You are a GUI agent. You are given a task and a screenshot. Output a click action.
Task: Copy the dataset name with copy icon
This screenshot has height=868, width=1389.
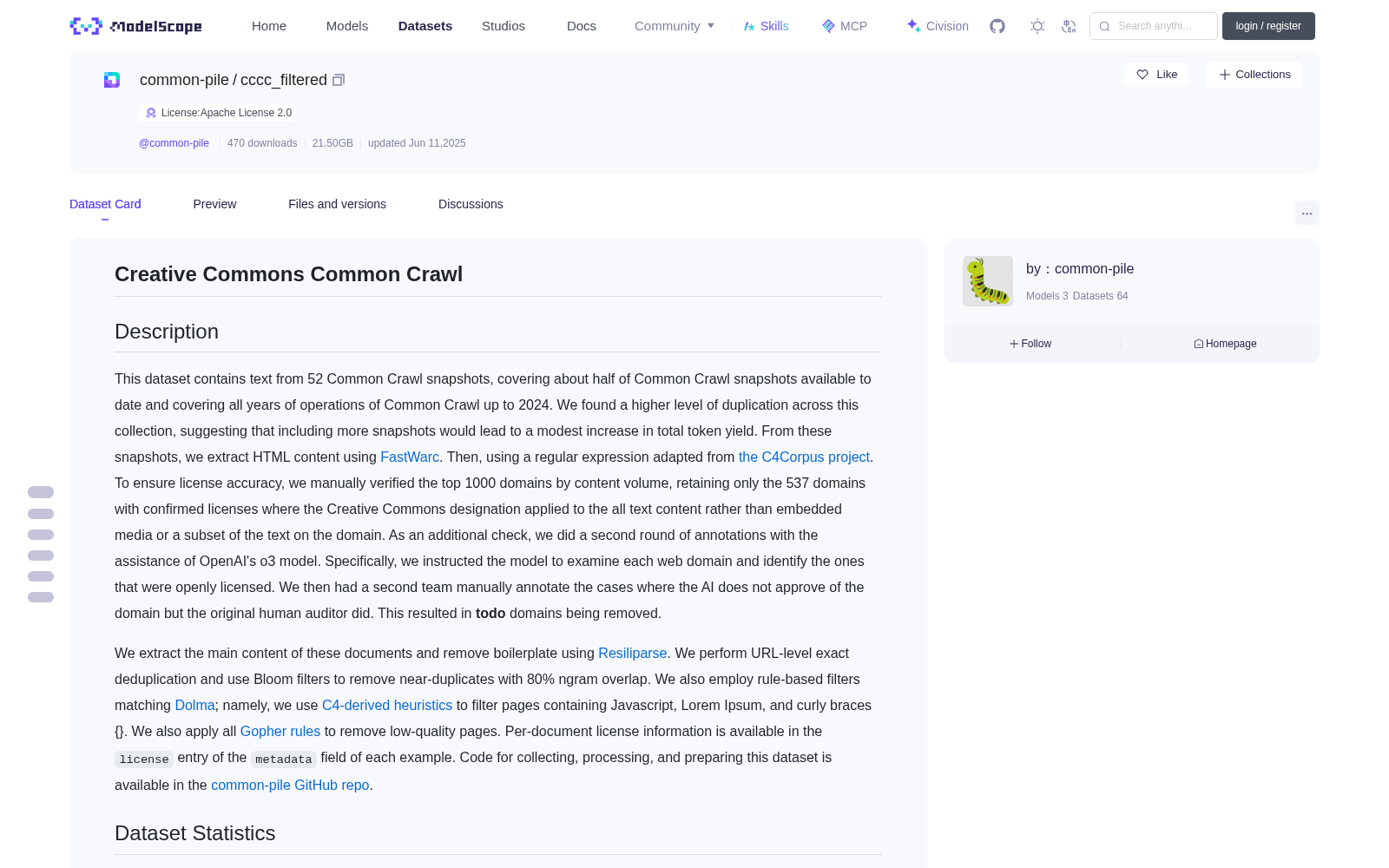click(339, 80)
